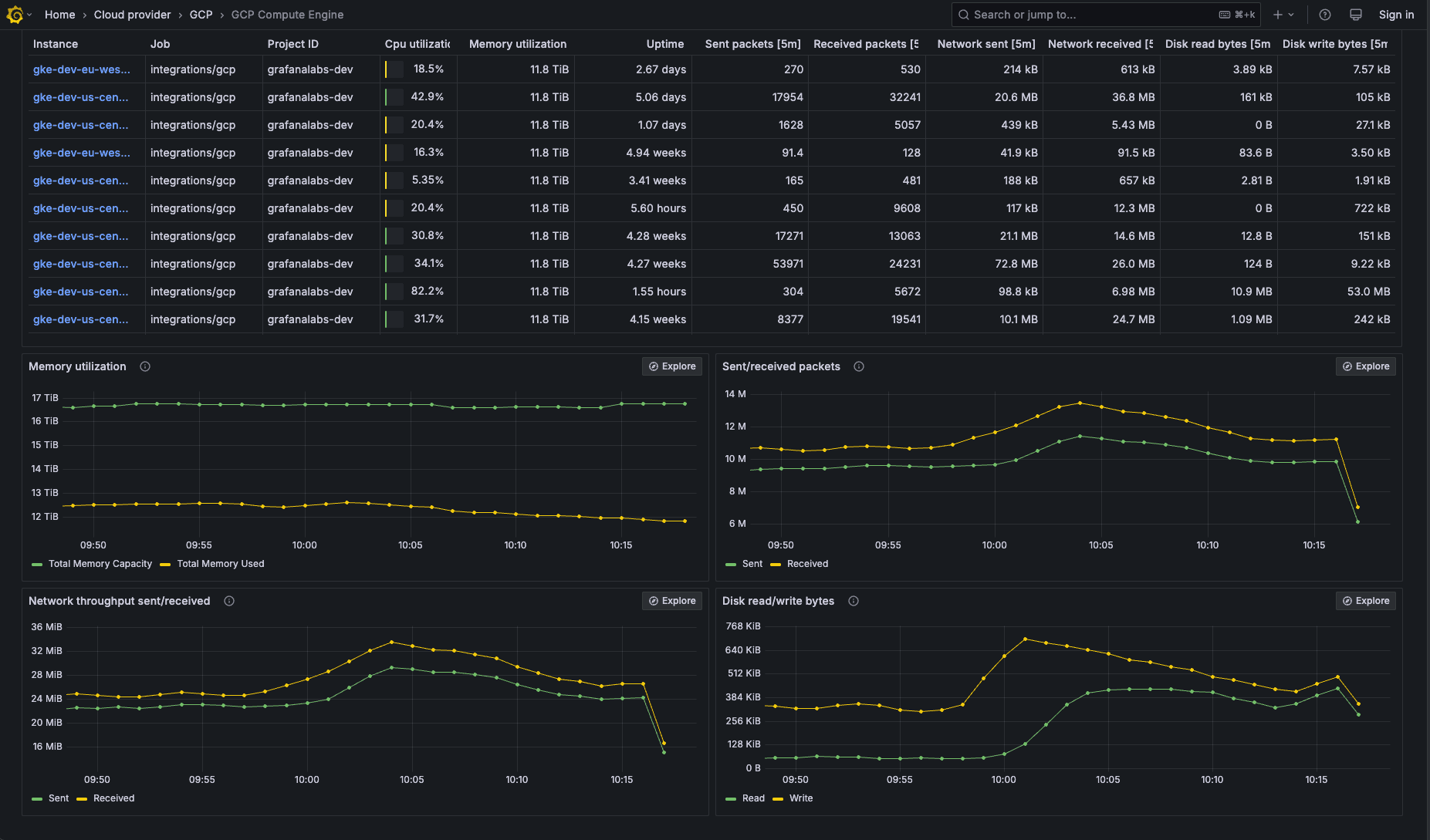Click the 82.2% CPU utilization gauge cell
The width and height of the screenshot is (1430, 840).
tap(418, 292)
